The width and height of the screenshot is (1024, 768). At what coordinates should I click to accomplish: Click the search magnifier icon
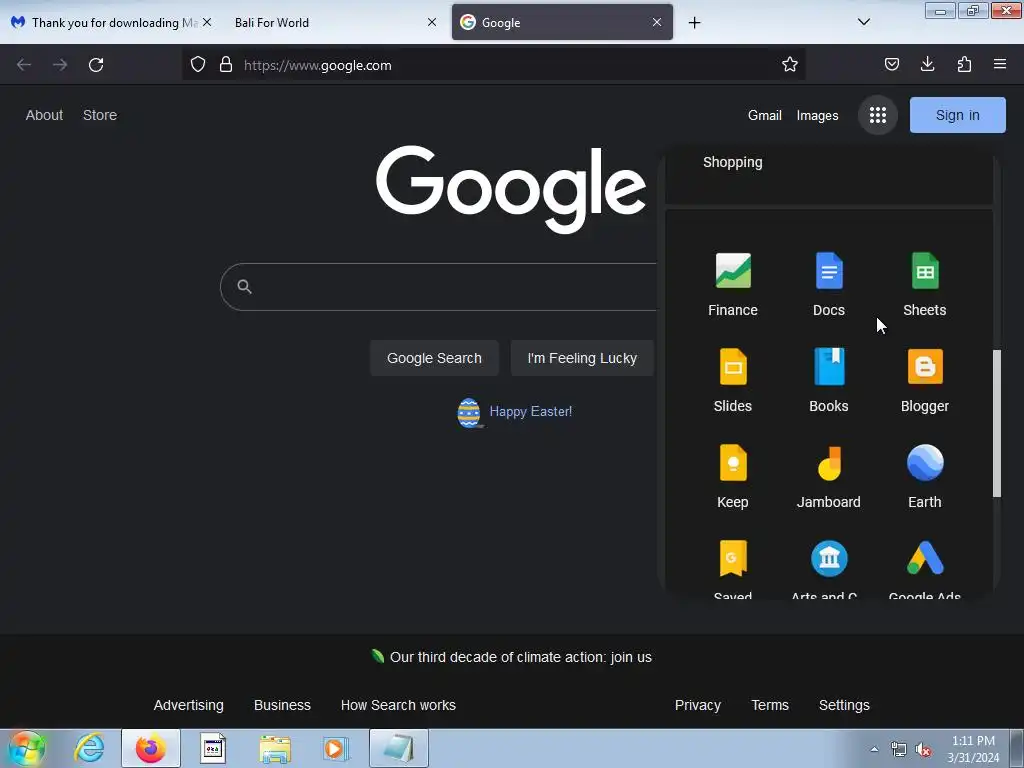244,286
